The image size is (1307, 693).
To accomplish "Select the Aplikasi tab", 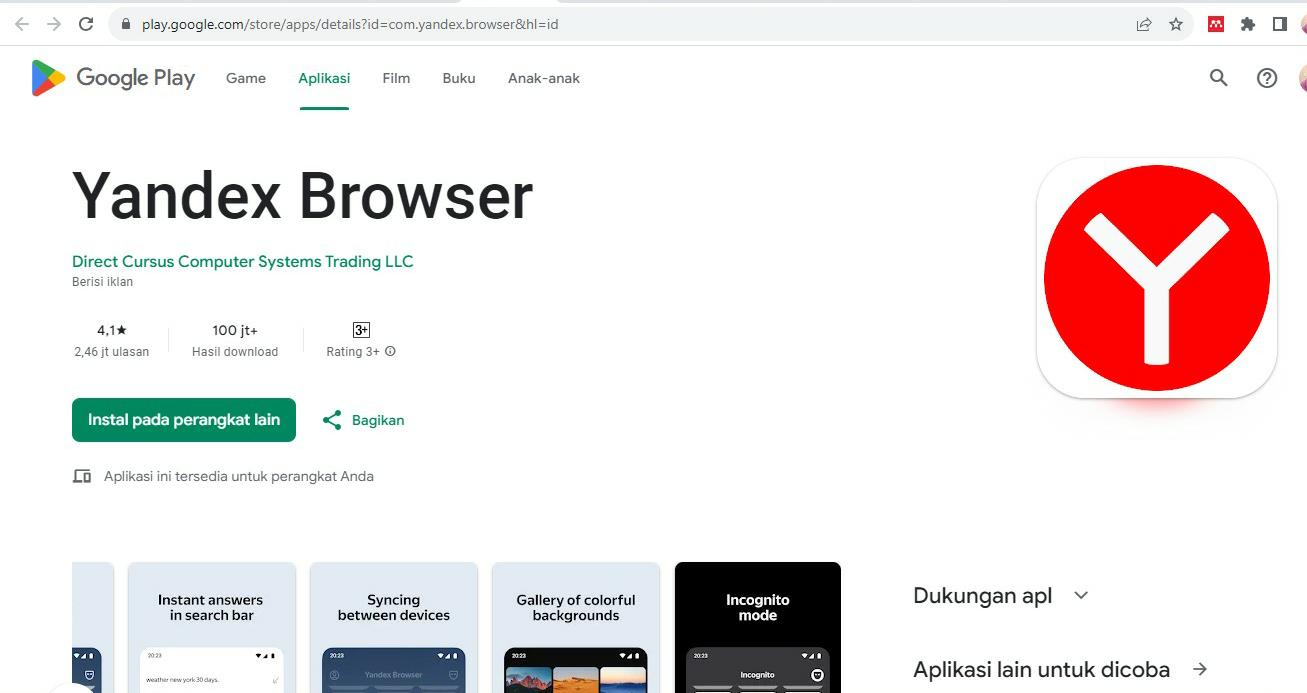I will point(324,78).
